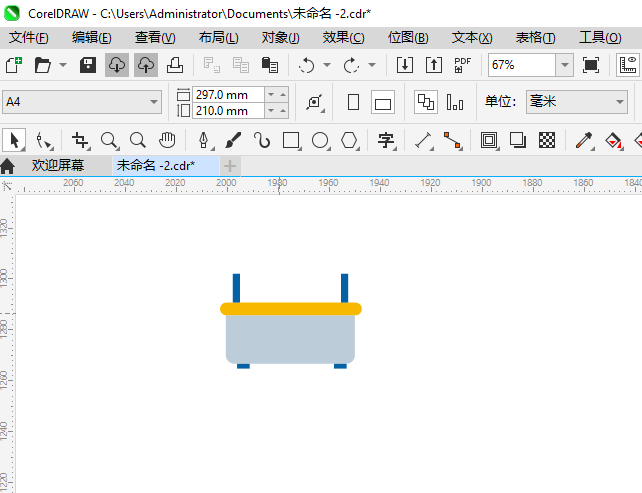Select the Polygon tool
Screen dimensions: 642x493
click(349, 140)
